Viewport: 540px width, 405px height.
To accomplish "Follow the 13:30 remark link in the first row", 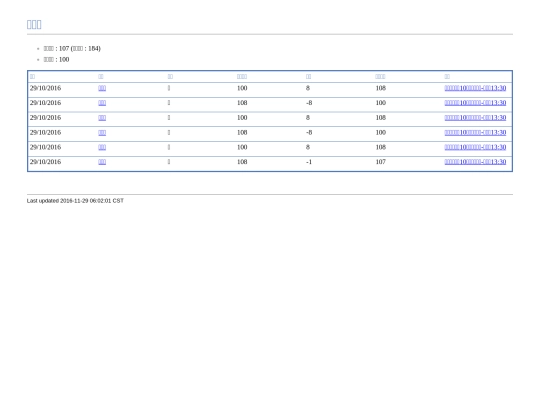I will click(x=475, y=88).
